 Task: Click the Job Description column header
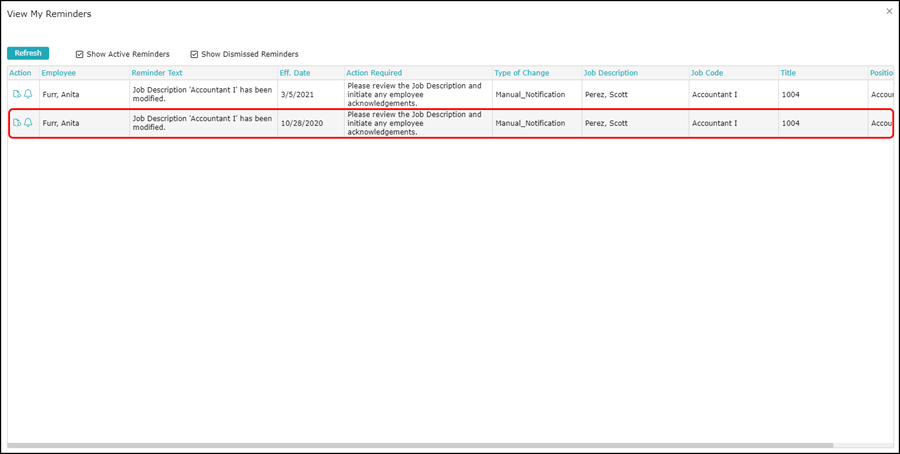[x=610, y=73]
